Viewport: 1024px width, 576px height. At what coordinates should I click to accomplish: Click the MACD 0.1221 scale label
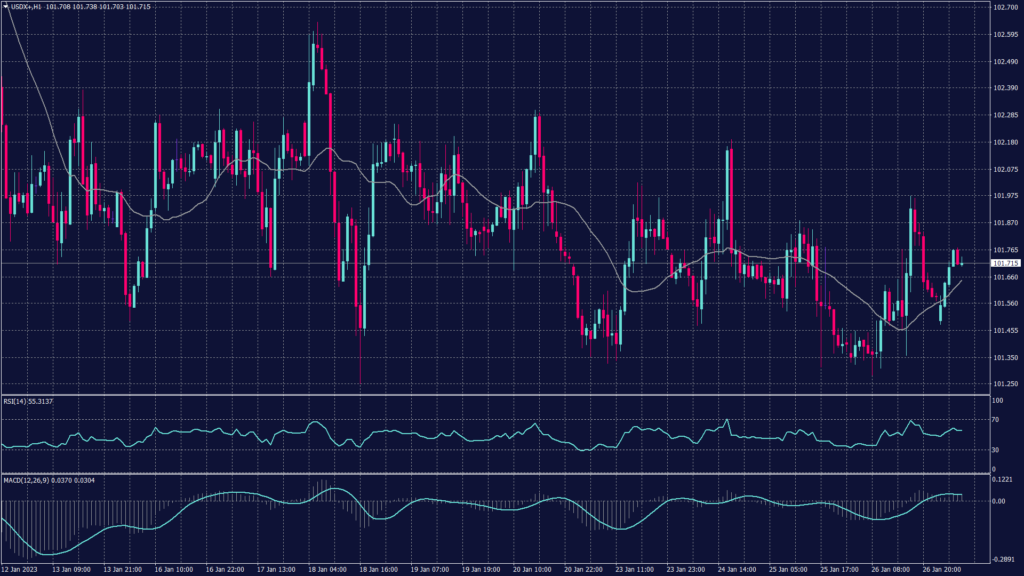coord(1001,479)
